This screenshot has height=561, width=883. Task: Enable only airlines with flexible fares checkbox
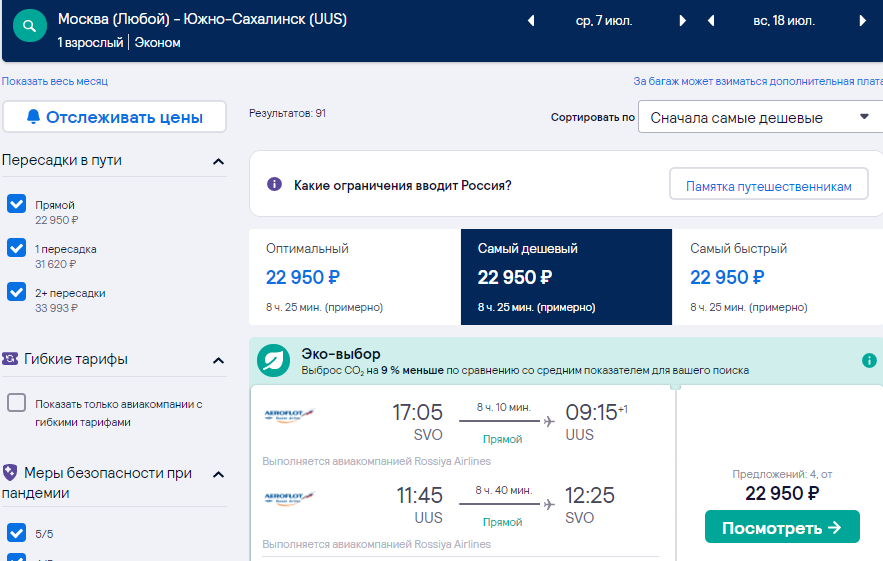point(16,402)
